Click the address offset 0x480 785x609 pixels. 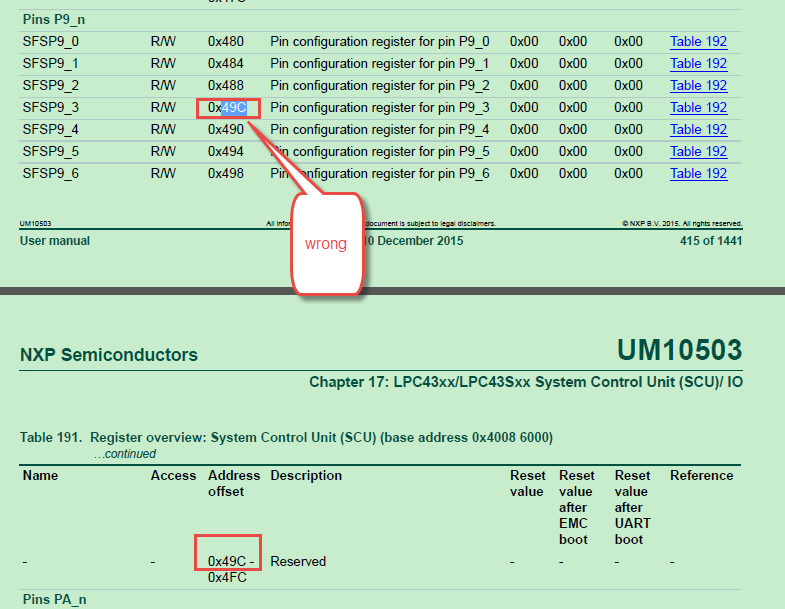tap(226, 42)
